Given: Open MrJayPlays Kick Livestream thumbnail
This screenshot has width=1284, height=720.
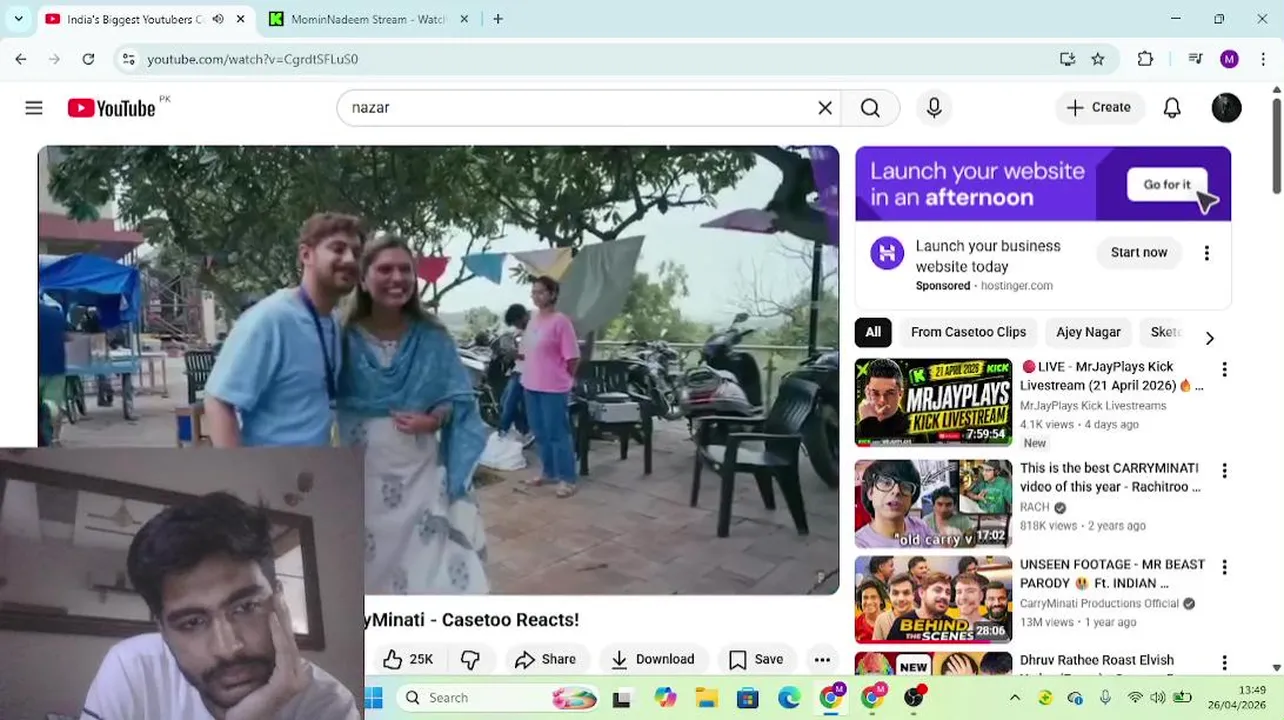Looking at the screenshot, I should coord(933,402).
